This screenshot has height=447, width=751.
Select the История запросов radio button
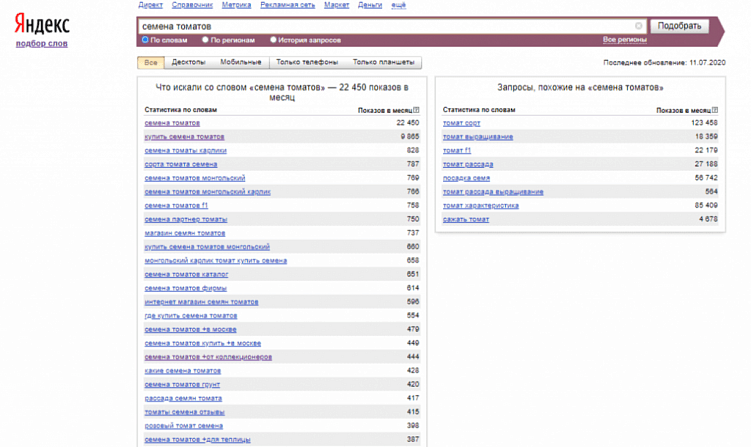[273, 40]
